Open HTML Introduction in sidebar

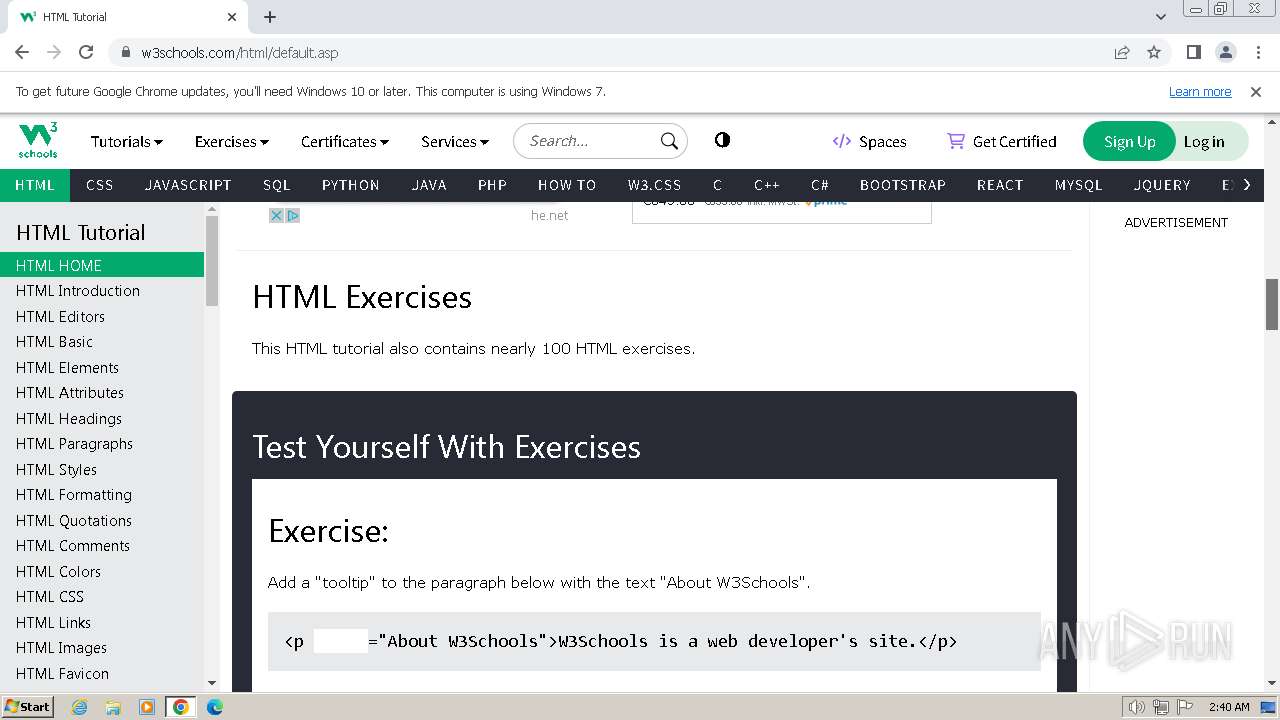tap(102, 290)
